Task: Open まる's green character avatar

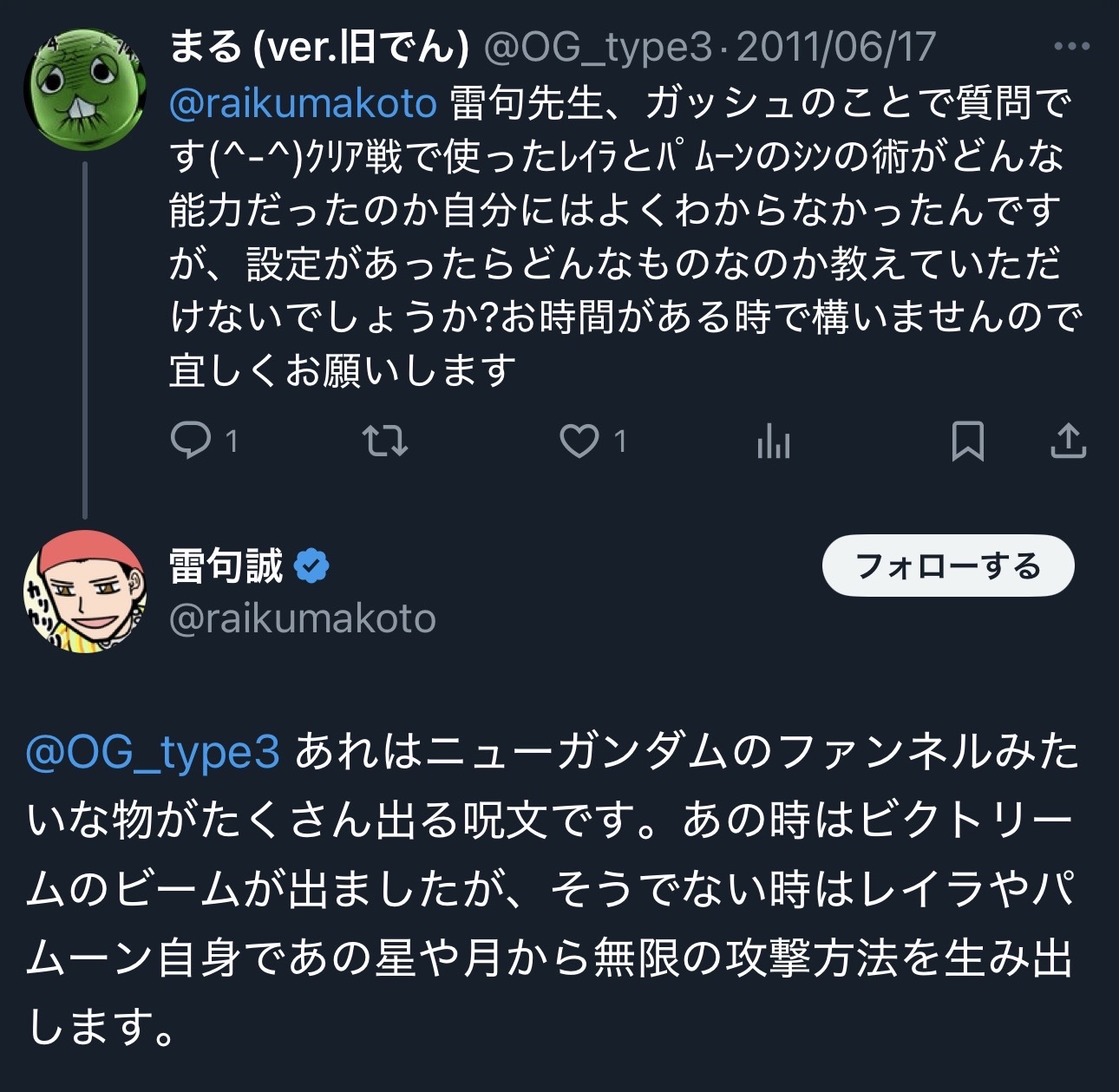Action: 84,89
